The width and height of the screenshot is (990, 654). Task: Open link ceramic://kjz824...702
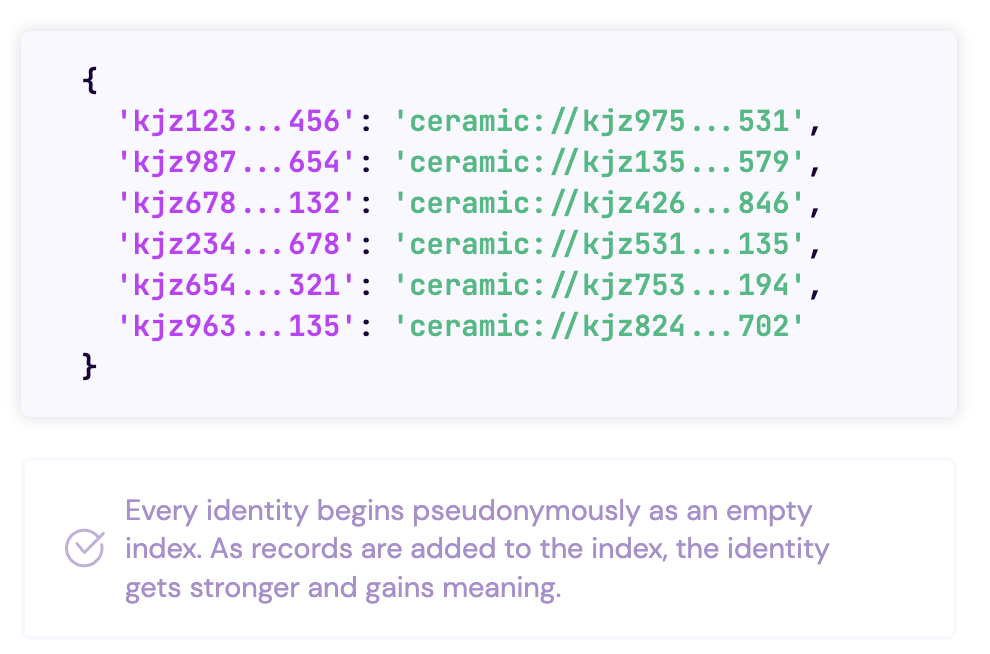tap(599, 326)
